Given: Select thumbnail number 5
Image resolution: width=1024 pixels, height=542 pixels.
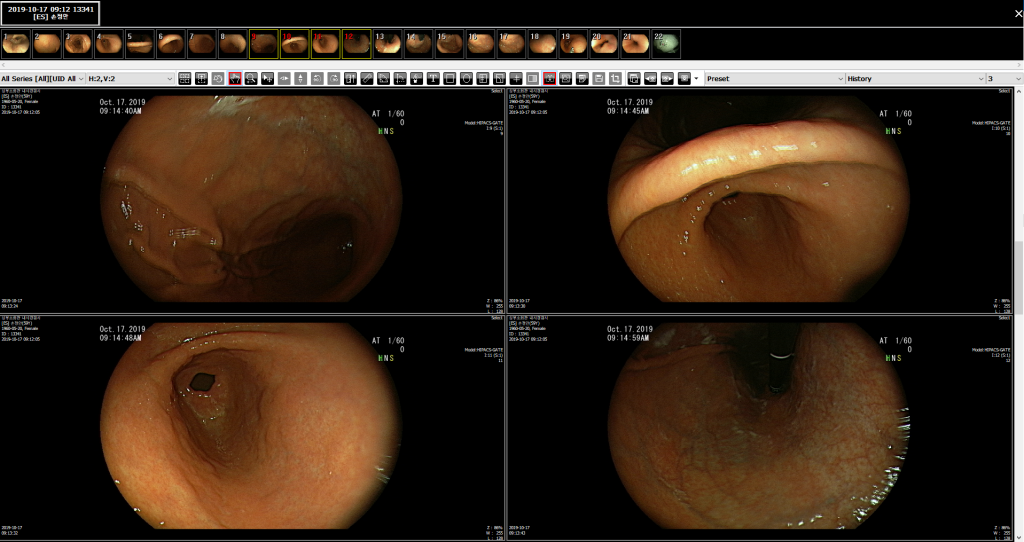Looking at the screenshot, I should (x=140, y=44).
